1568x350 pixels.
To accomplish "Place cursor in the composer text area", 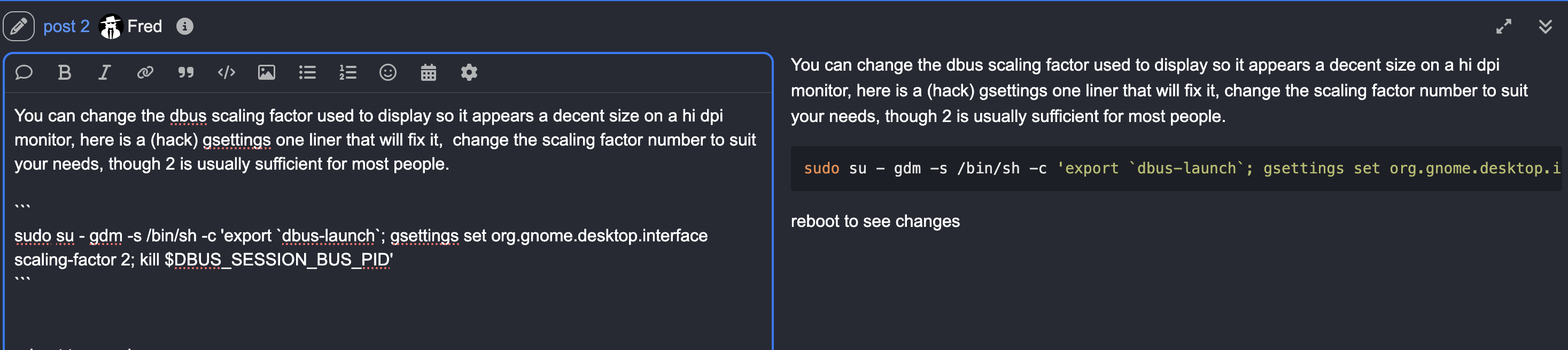I will pyautogui.click(x=389, y=220).
